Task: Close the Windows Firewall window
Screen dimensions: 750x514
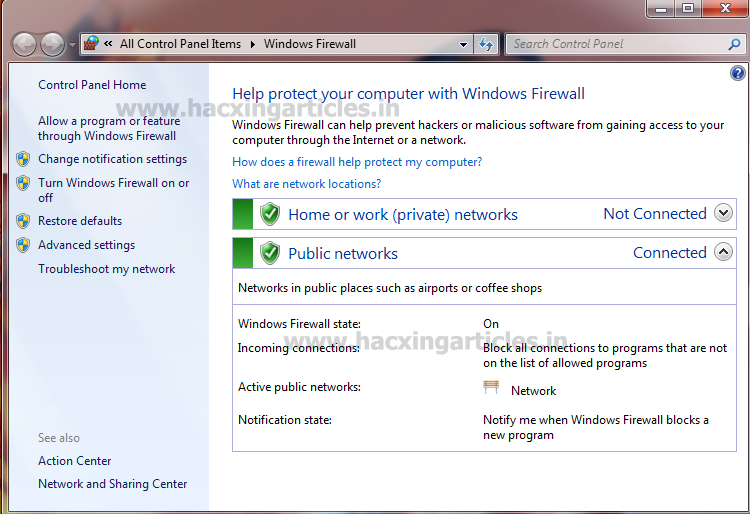Action: 725,8
